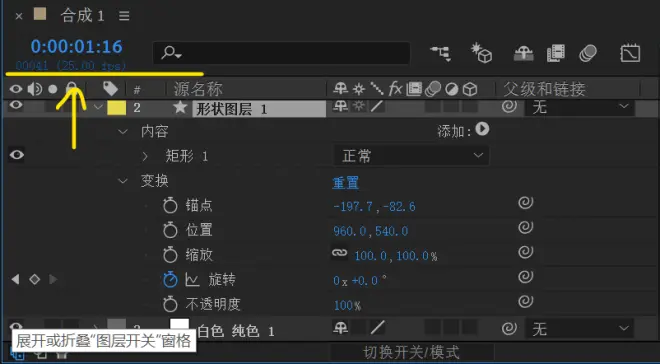Click the label tag column header
The image size is (660, 364).
point(110,89)
